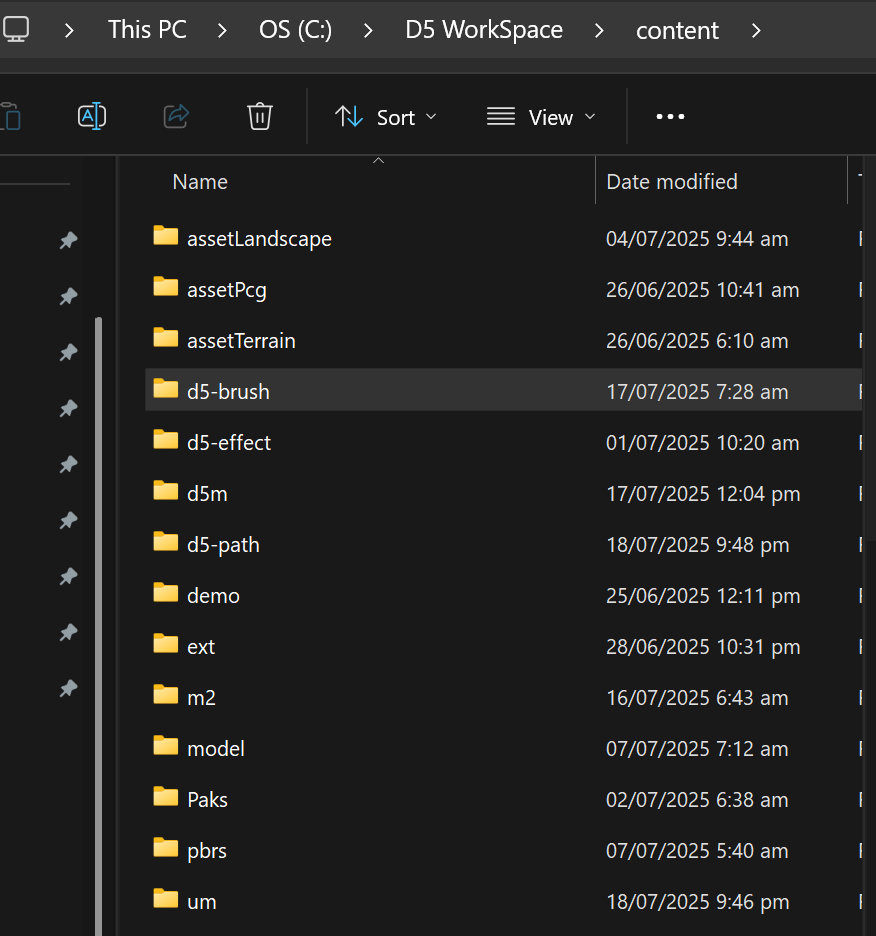Click the date 01/07/2025 10:20 am
This screenshot has width=876, height=936.
pyautogui.click(x=702, y=444)
